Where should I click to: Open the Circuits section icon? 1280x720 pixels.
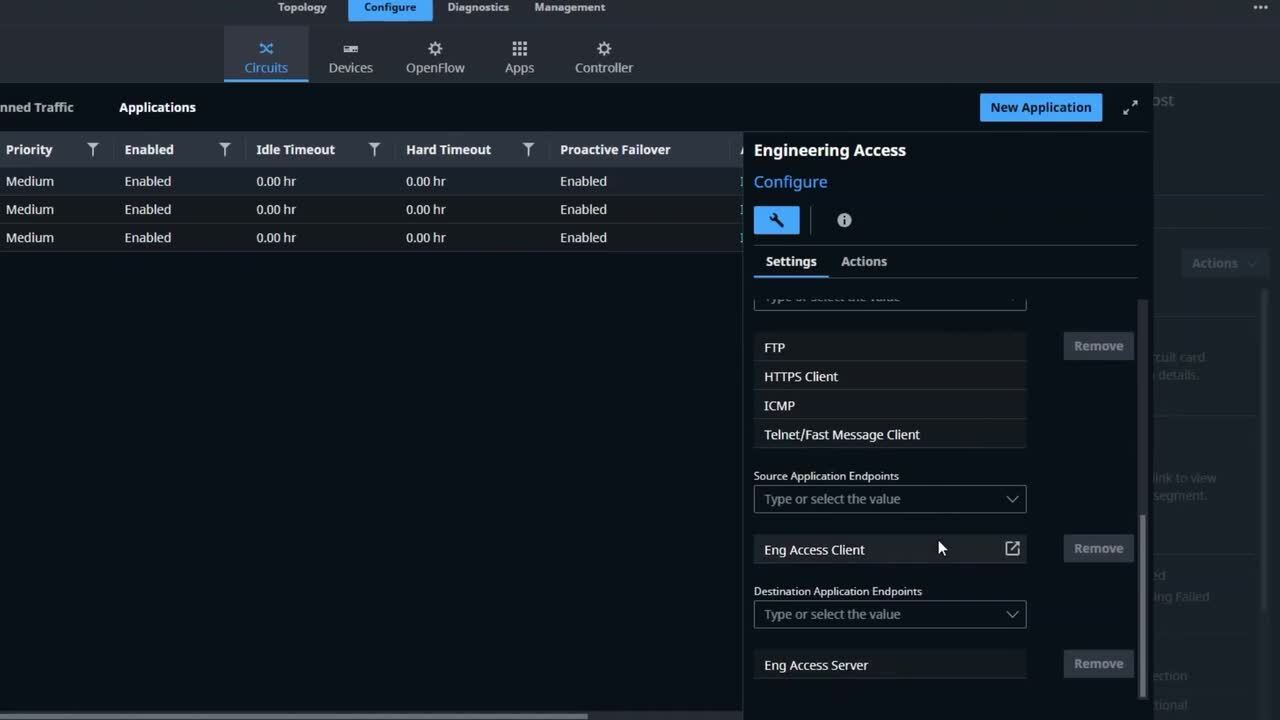[266, 49]
